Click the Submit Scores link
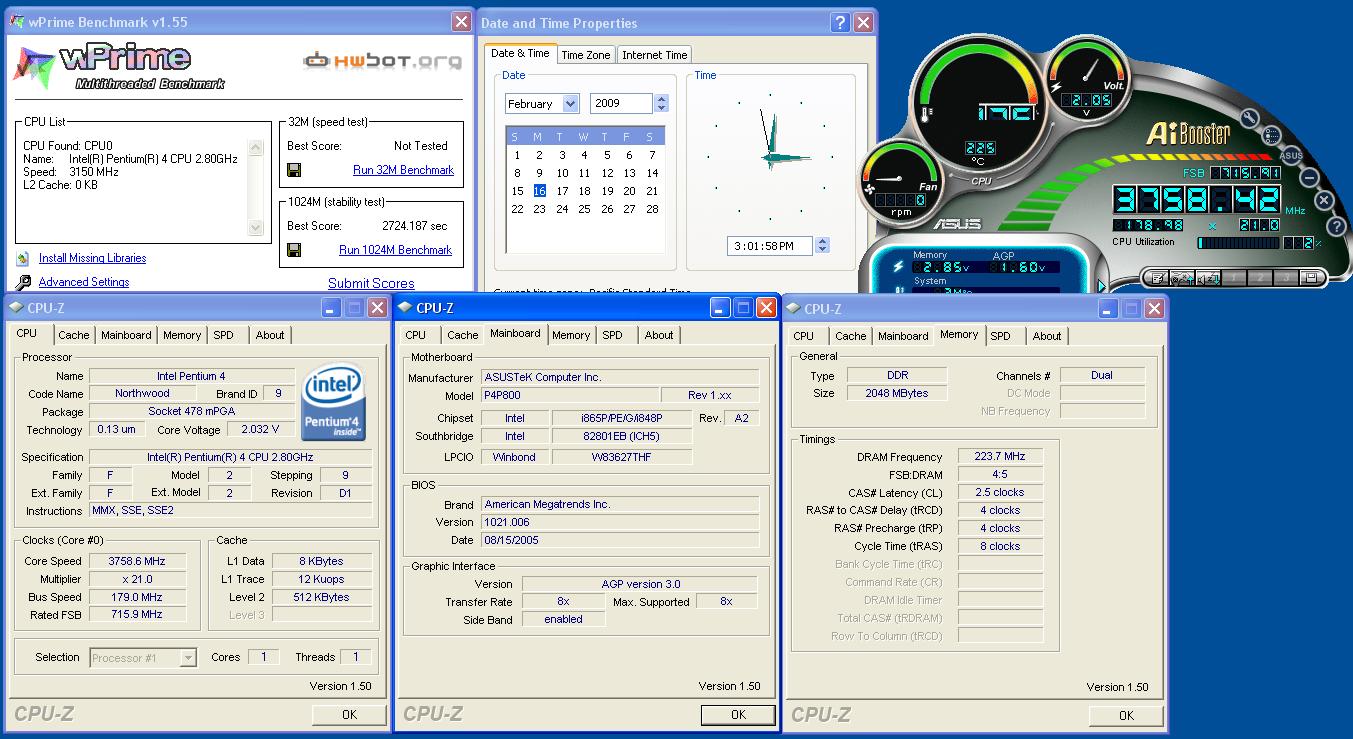 click(371, 284)
